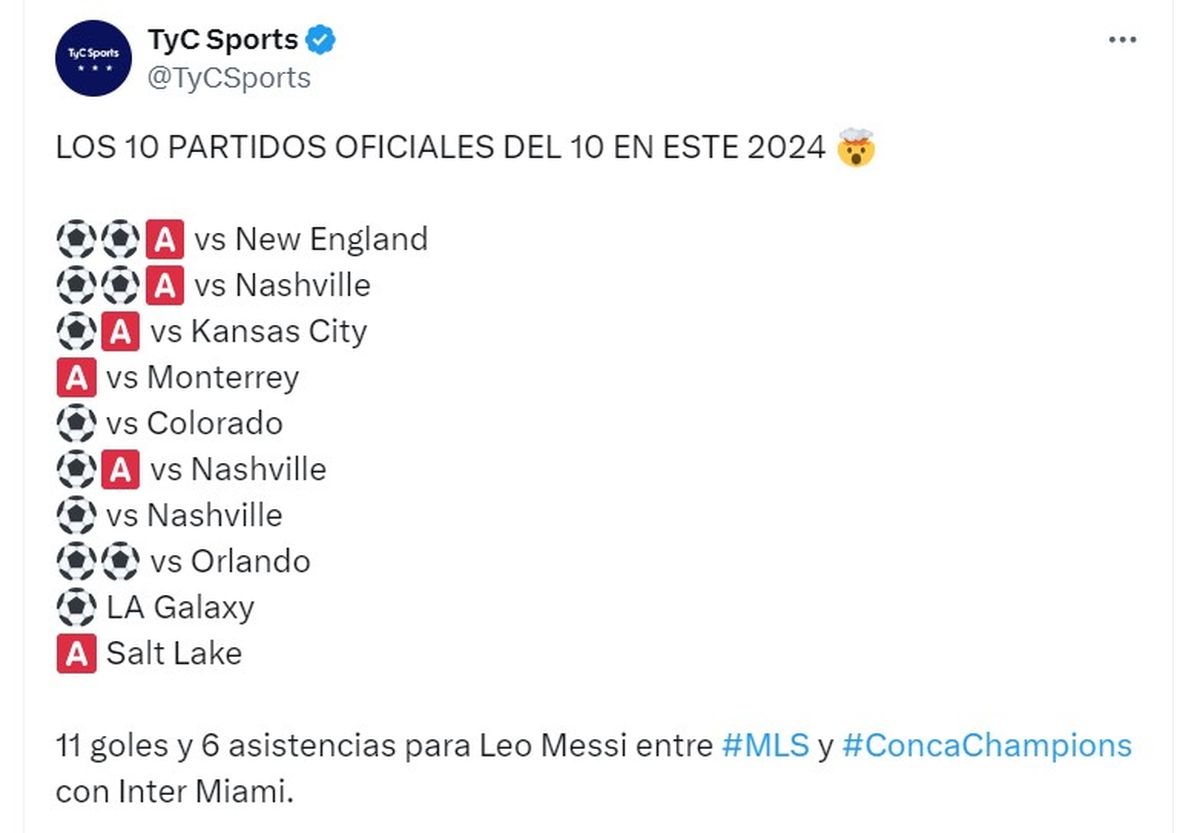Viewport: 1200px width, 833px height.
Task: Click the tweet headline about 10 partidos oficiales
Action: click(440, 149)
